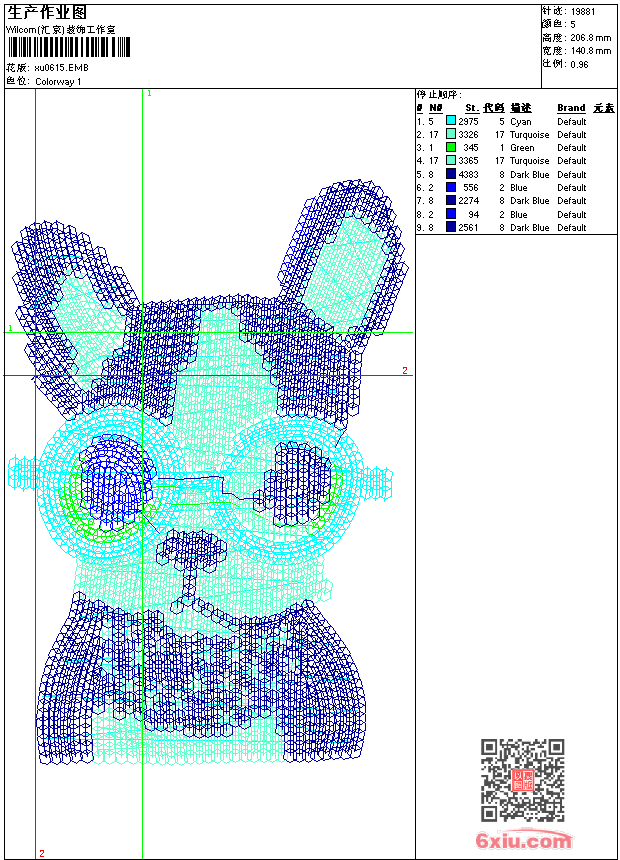Image resolution: width=620 pixels, height=860 pixels.
Task: Click the '高度: 206.8 mm' height value
Action: 577,38
